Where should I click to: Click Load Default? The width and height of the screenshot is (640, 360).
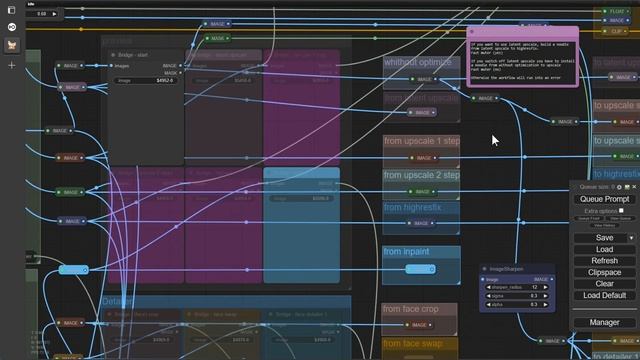coord(604,295)
